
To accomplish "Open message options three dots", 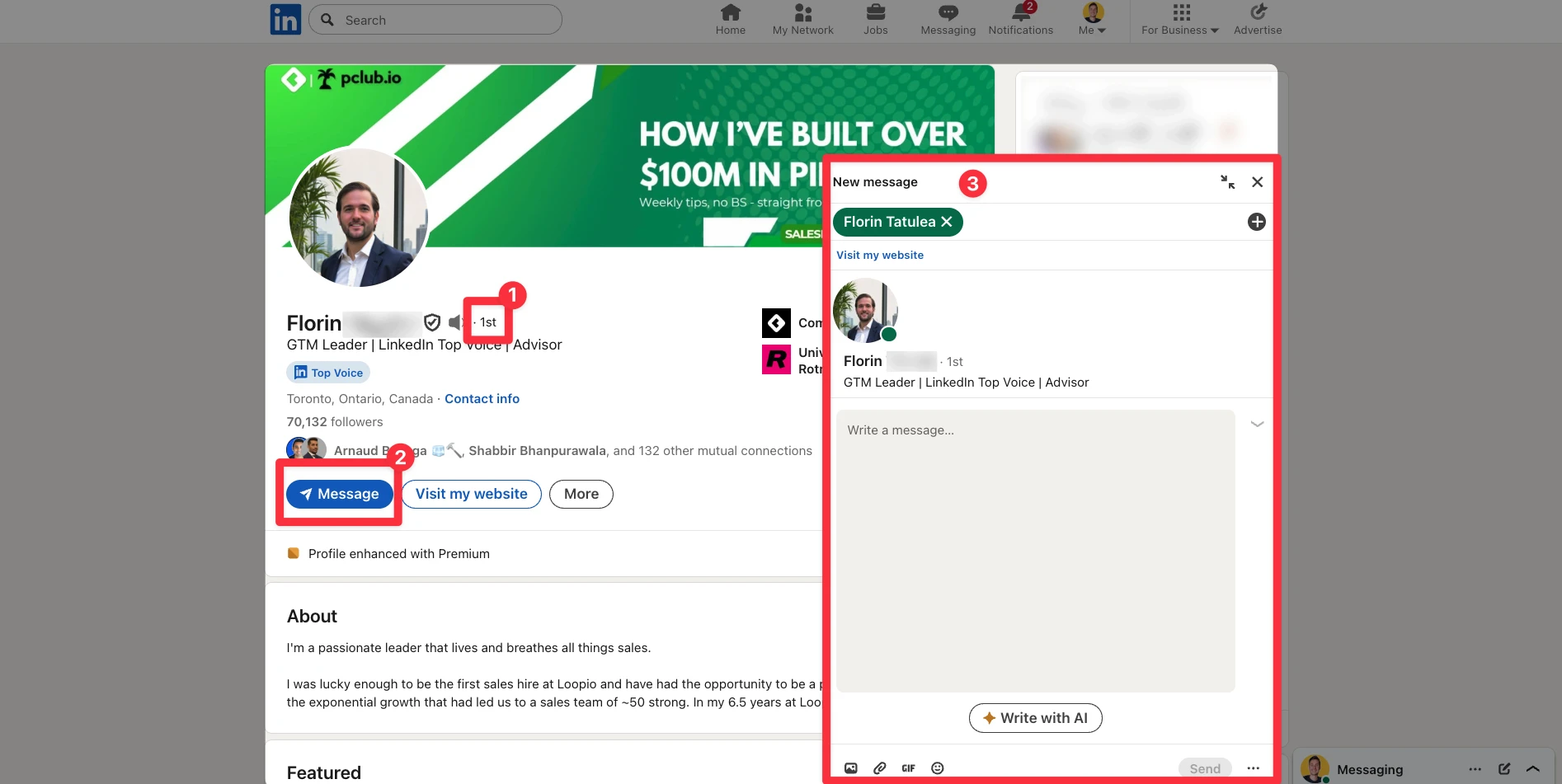I will (1253, 768).
